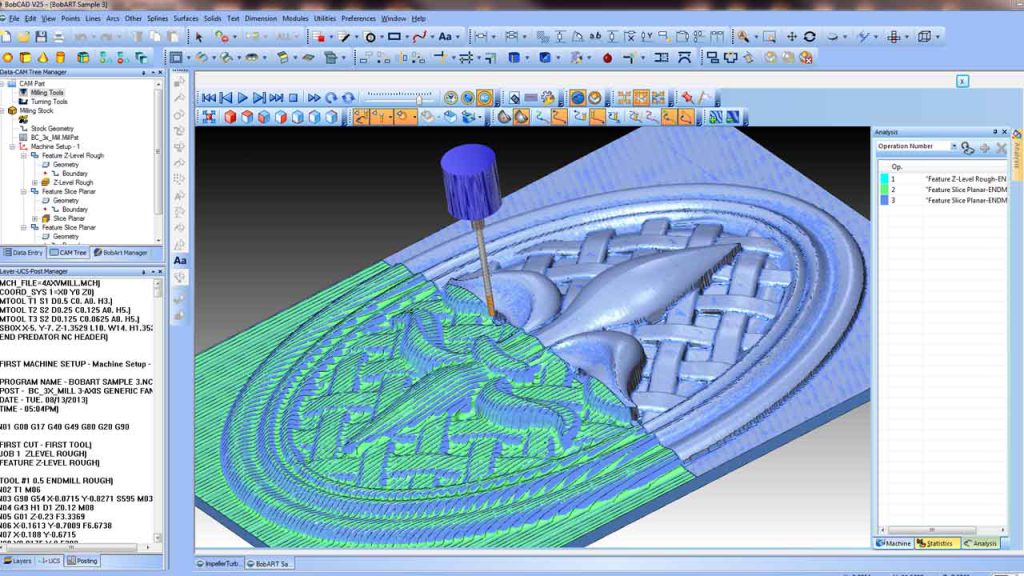Image resolution: width=1024 pixels, height=576 pixels.
Task: Switch to the Posting tab
Action: [x=82, y=561]
